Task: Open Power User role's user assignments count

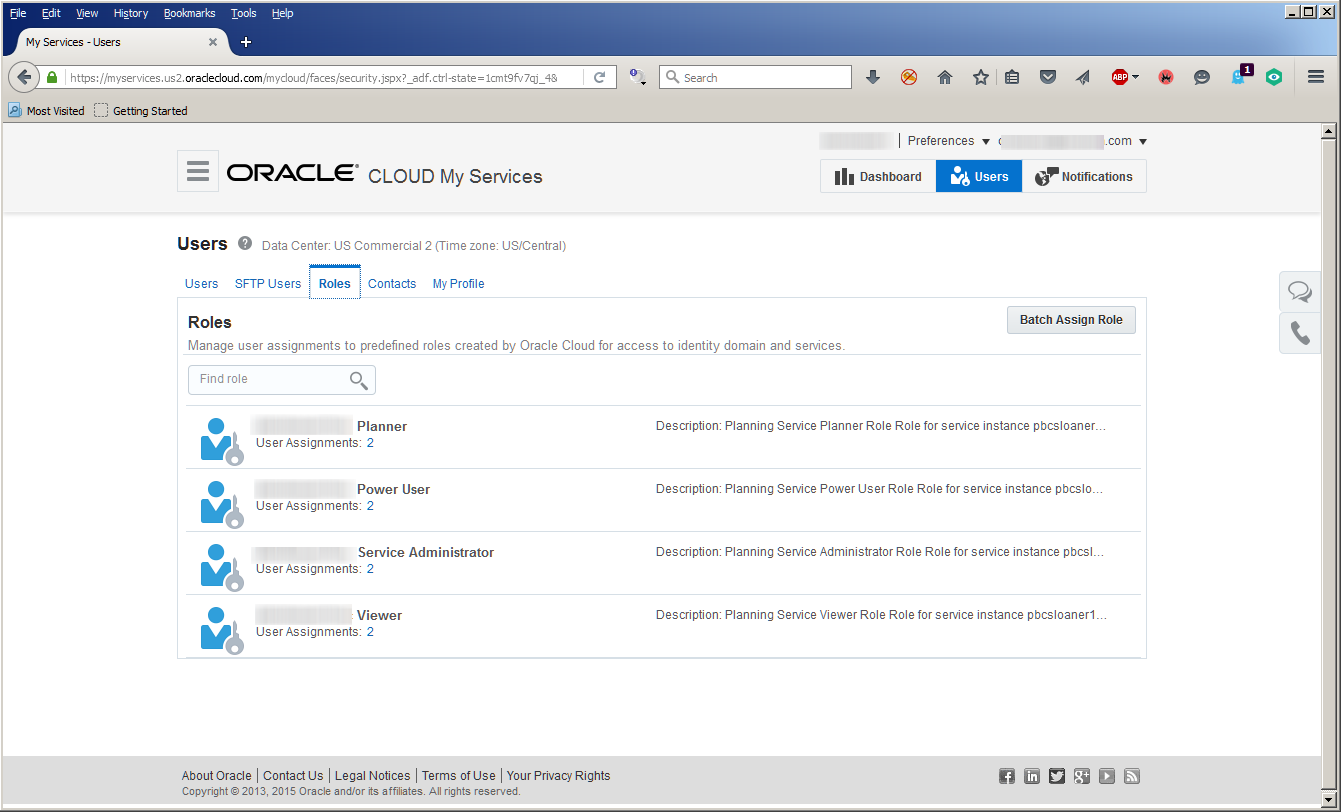Action: [x=370, y=506]
